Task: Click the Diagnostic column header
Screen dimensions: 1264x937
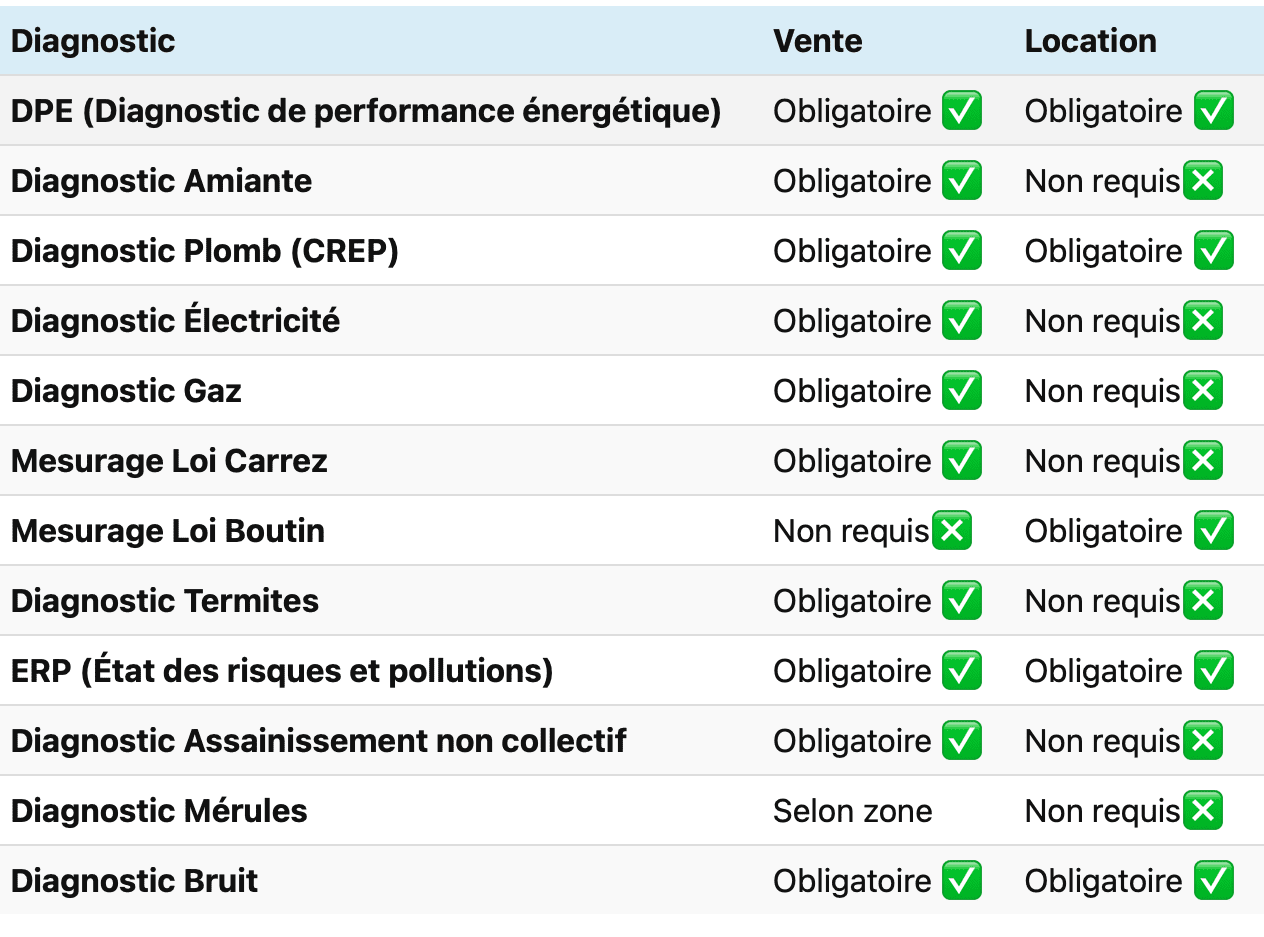Action: click(93, 41)
